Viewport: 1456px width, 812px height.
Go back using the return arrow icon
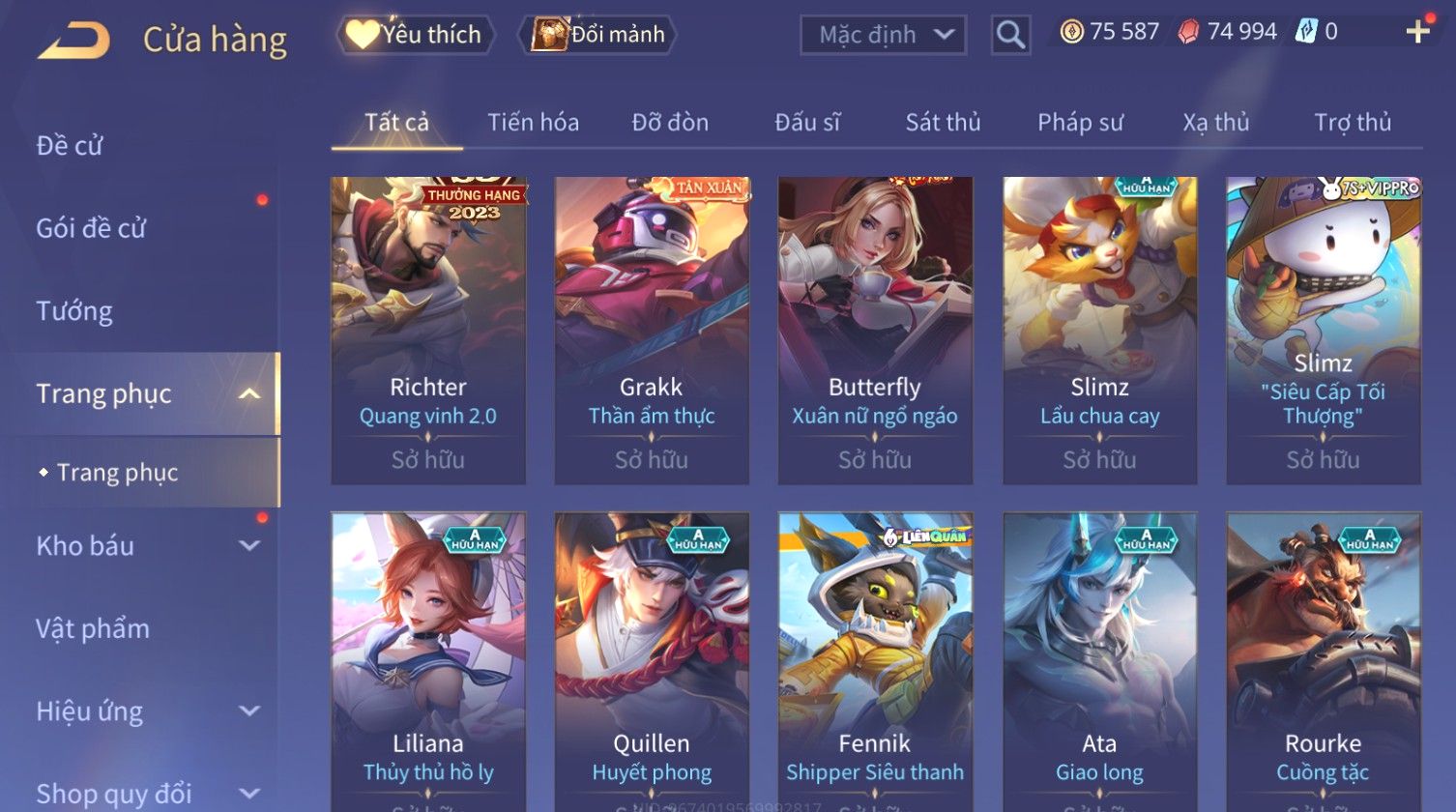[73, 41]
